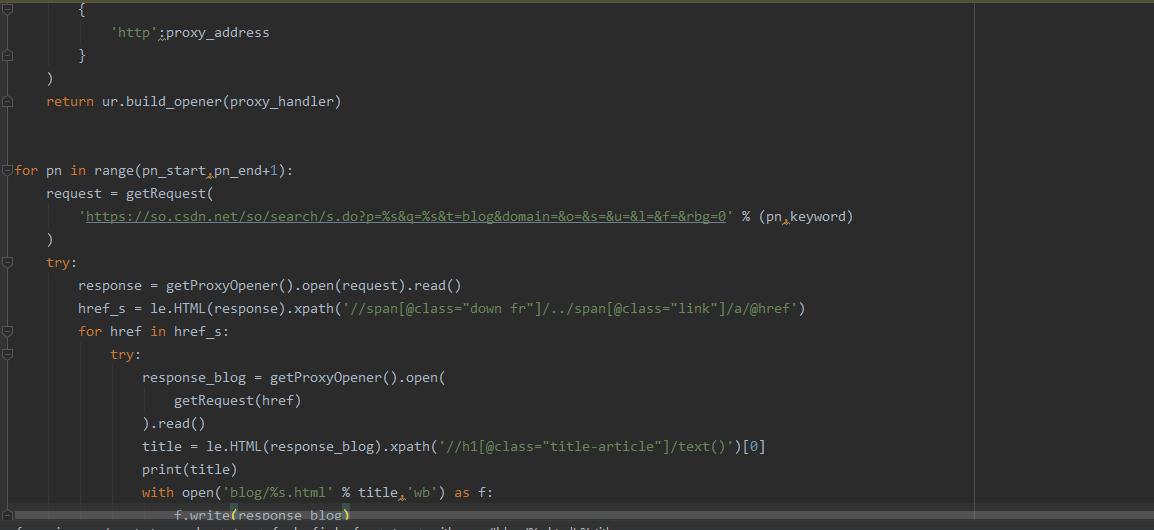
Task: Click the 'getRequest(href)' call
Action: point(238,400)
